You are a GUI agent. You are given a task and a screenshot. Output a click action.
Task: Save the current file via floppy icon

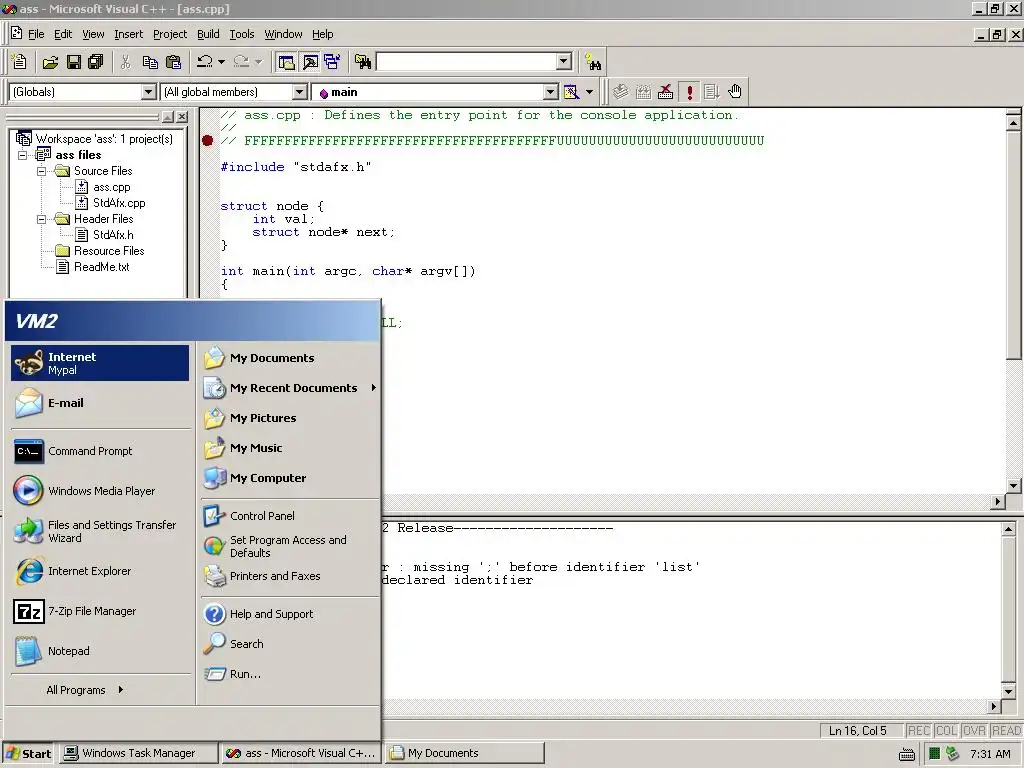74,62
